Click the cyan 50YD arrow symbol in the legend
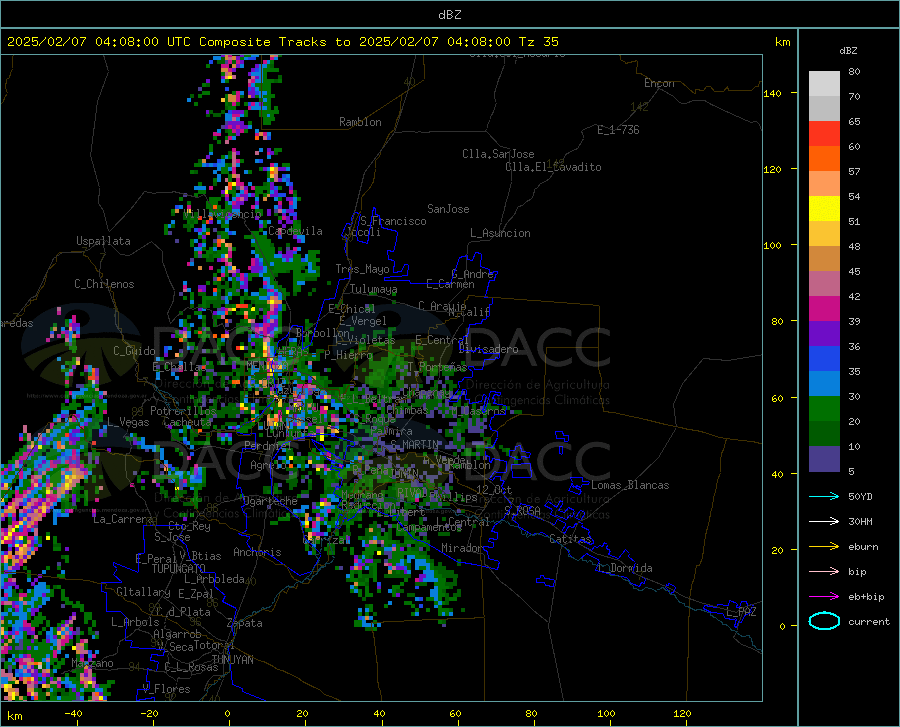The width and height of the screenshot is (900, 727). (824, 496)
